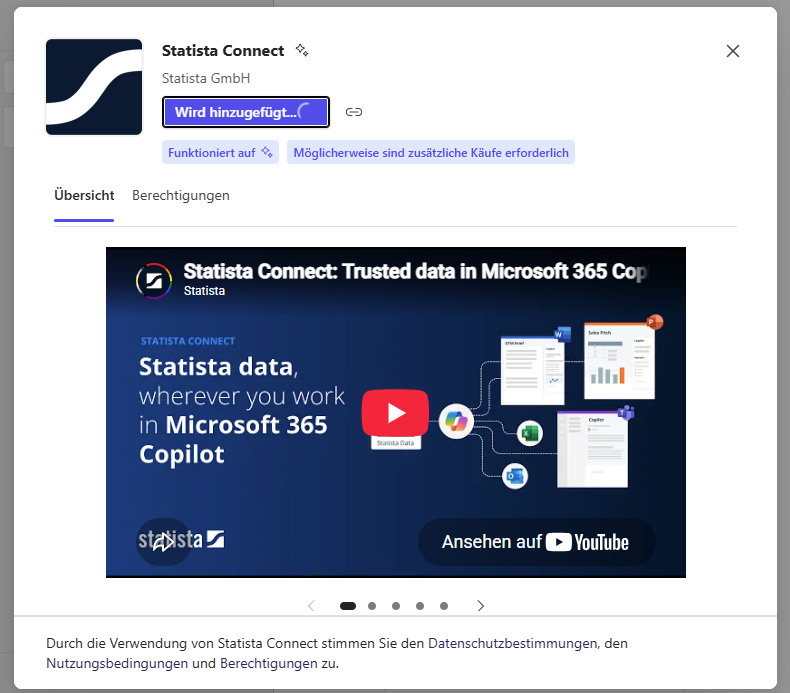The width and height of the screenshot is (790, 693).
Task: Open the Berechtigungen link in footer
Action: tap(269, 663)
